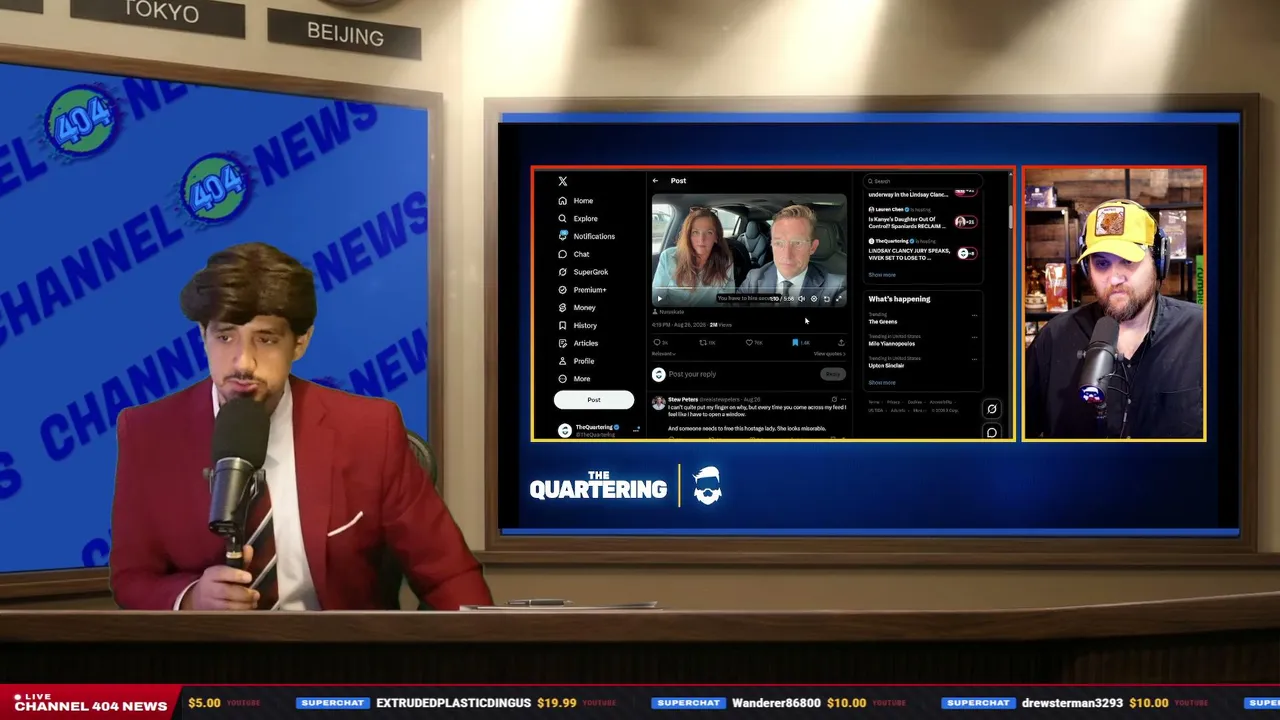The image size is (1280, 720).
Task: Like the post with heart icon
Action: [x=750, y=343]
